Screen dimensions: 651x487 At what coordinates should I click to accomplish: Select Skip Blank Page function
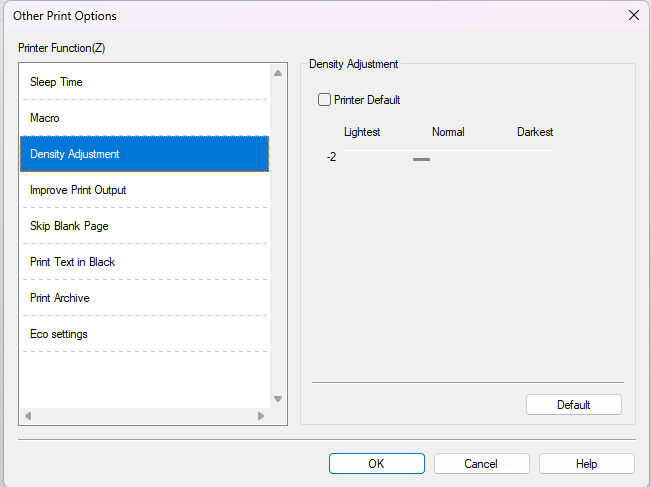click(69, 226)
